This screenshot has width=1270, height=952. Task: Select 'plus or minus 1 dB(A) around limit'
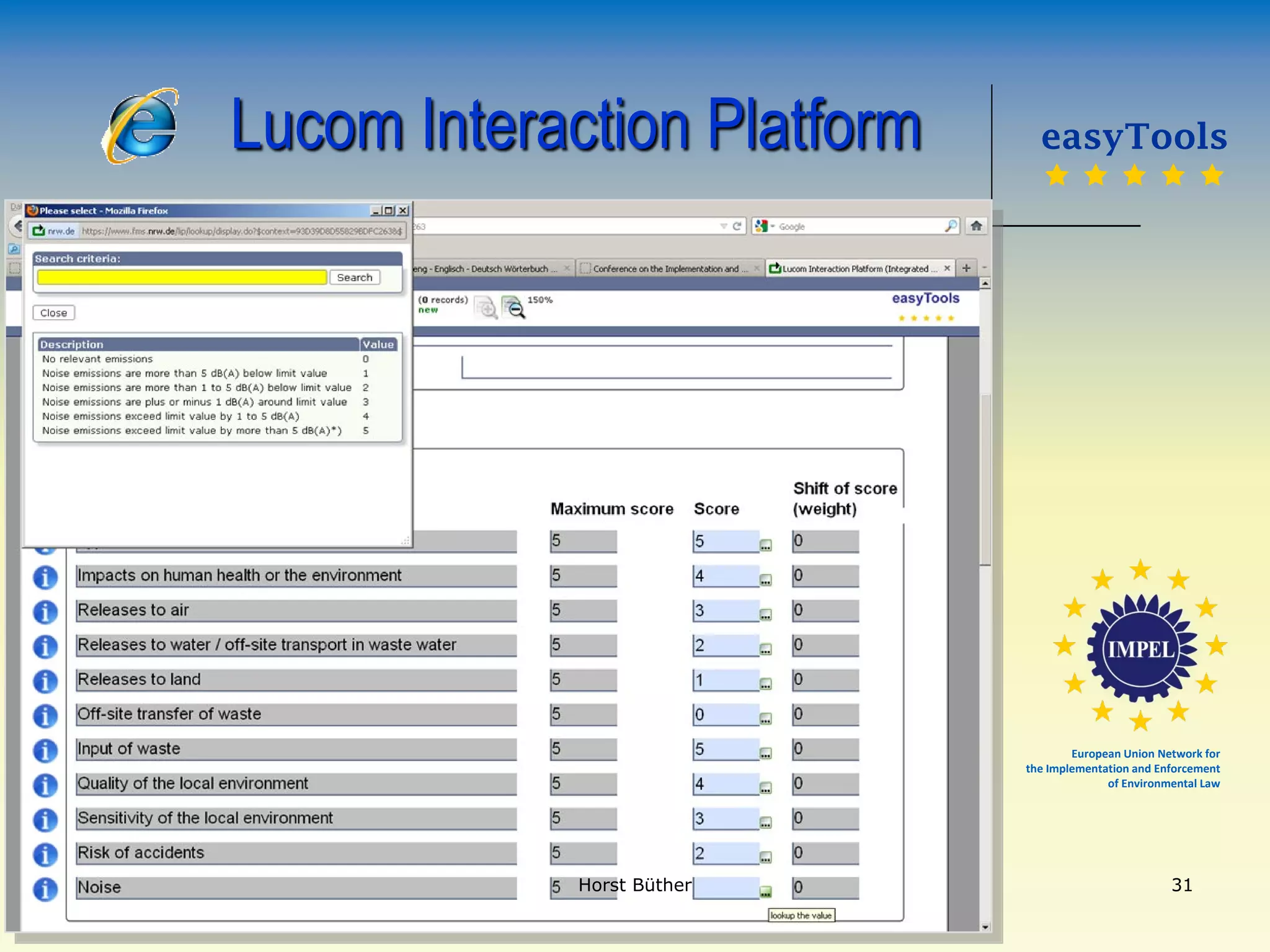(x=217, y=402)
